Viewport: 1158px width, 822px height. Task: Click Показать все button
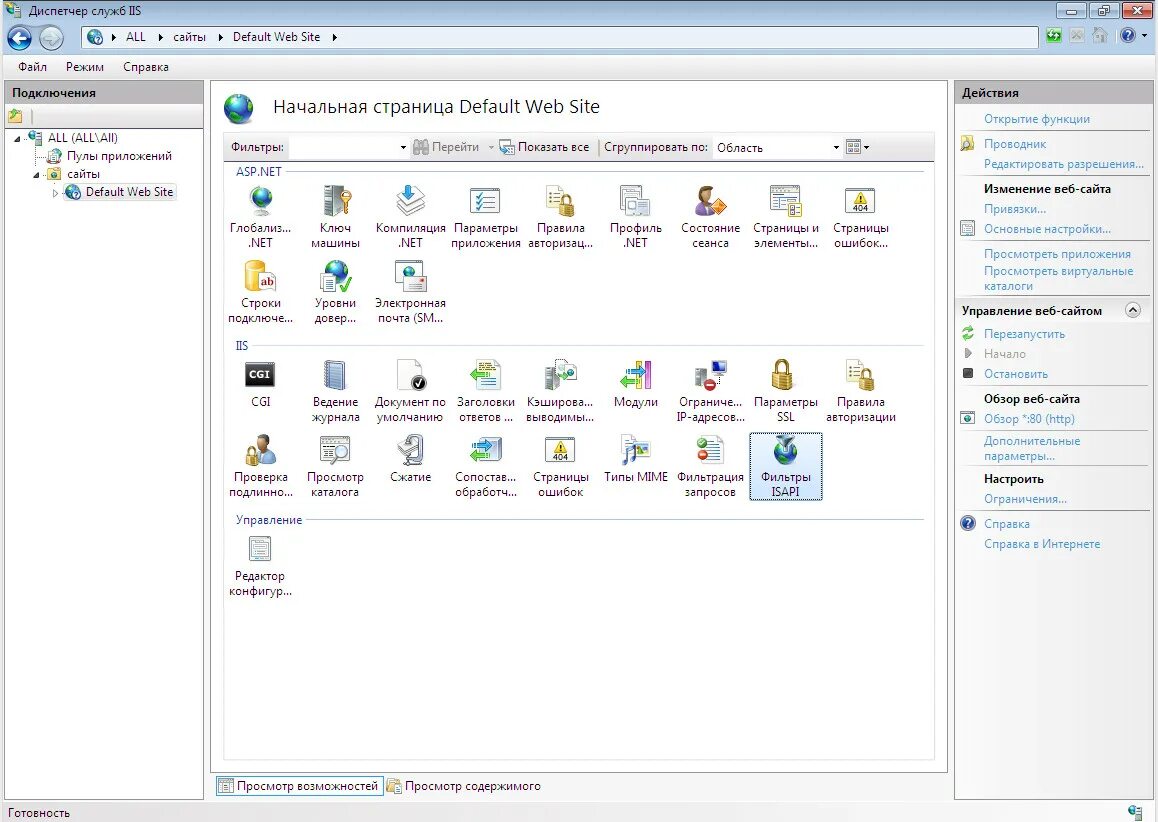pyautogui.click(x=545, y=147)
